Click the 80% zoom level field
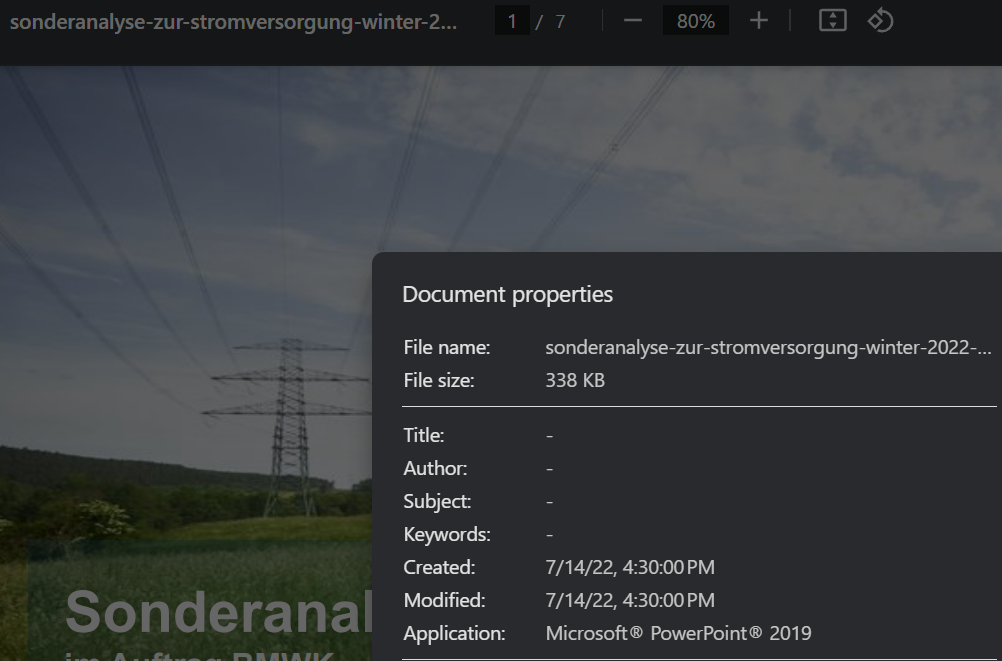 695,21
